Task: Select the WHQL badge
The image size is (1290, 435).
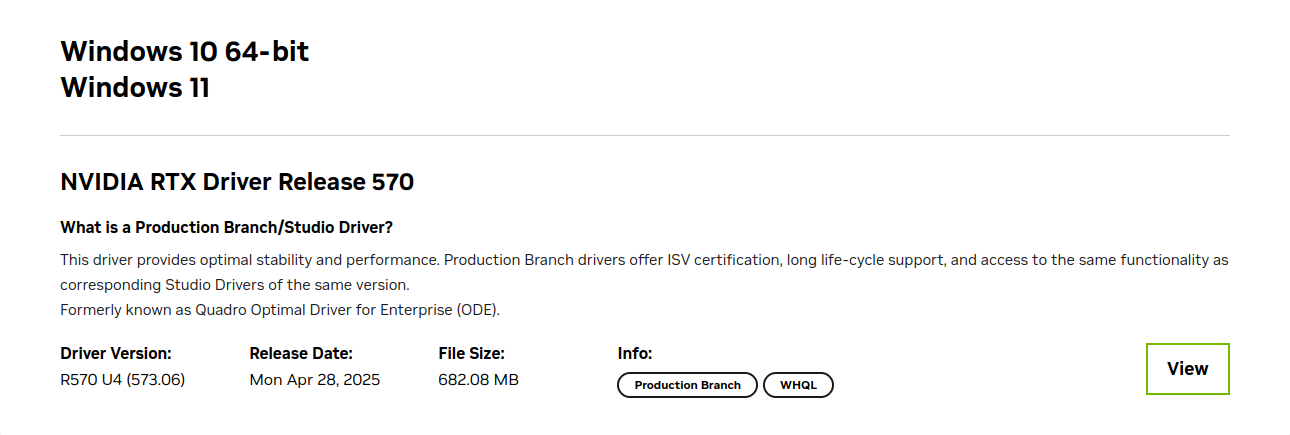Action: click(x=798, y=385)
